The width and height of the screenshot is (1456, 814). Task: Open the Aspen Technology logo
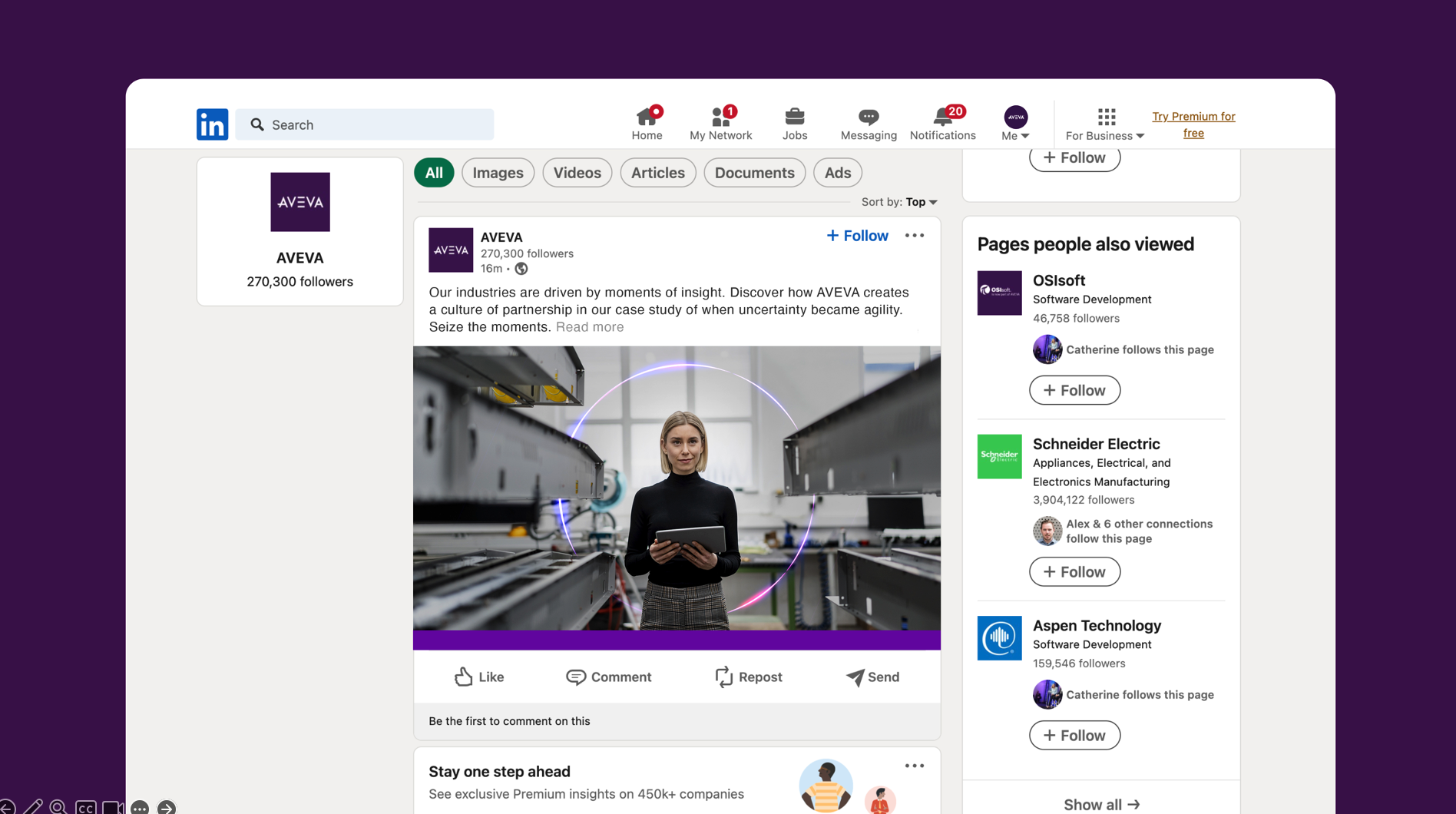click(999, 638)
